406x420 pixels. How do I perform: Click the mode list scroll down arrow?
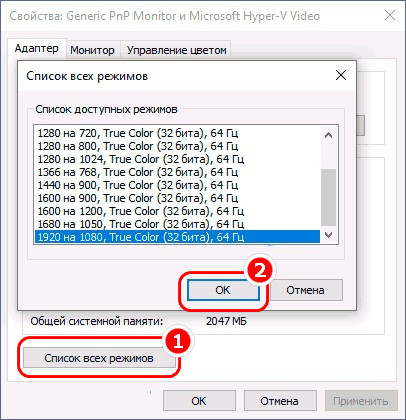point(328,235)
